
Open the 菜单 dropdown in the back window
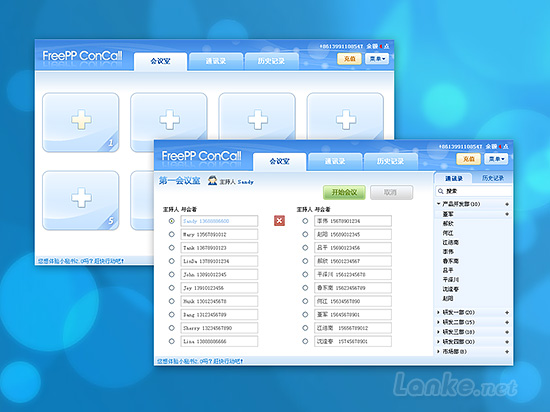coord(377,59)
